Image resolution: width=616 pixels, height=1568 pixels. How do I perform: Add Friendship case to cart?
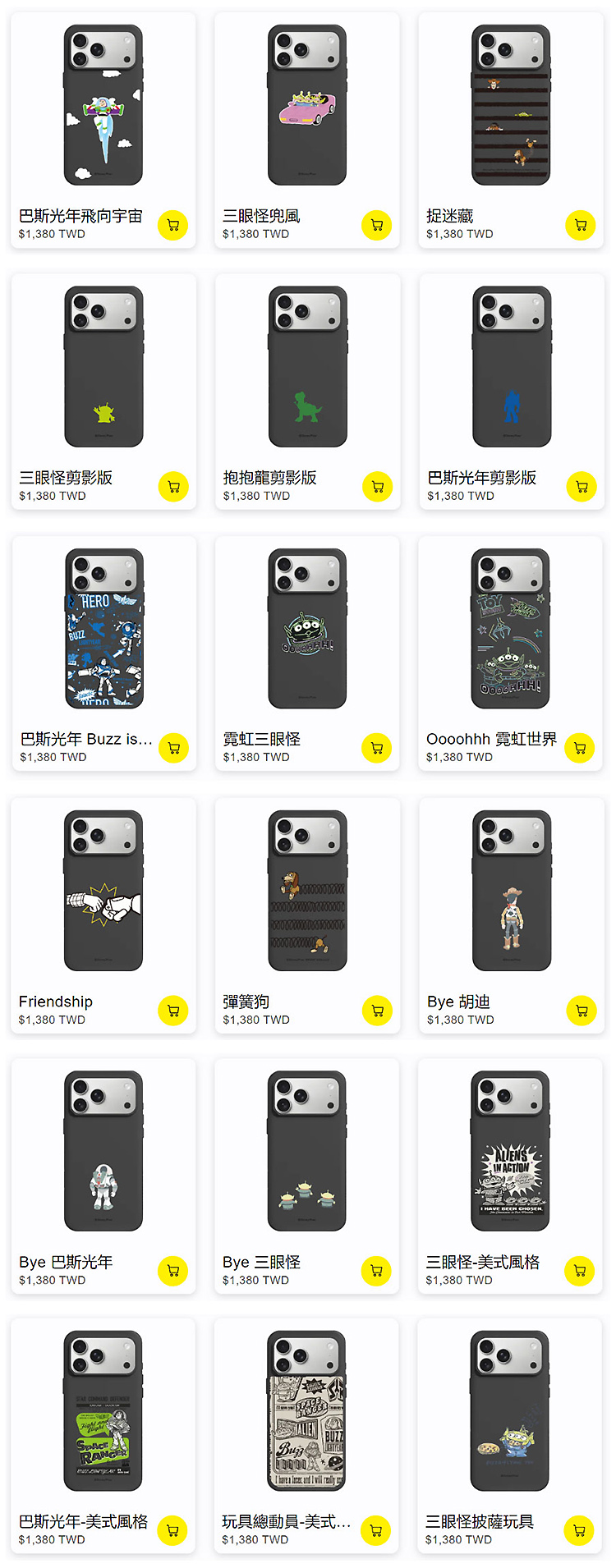point(173,1011)
